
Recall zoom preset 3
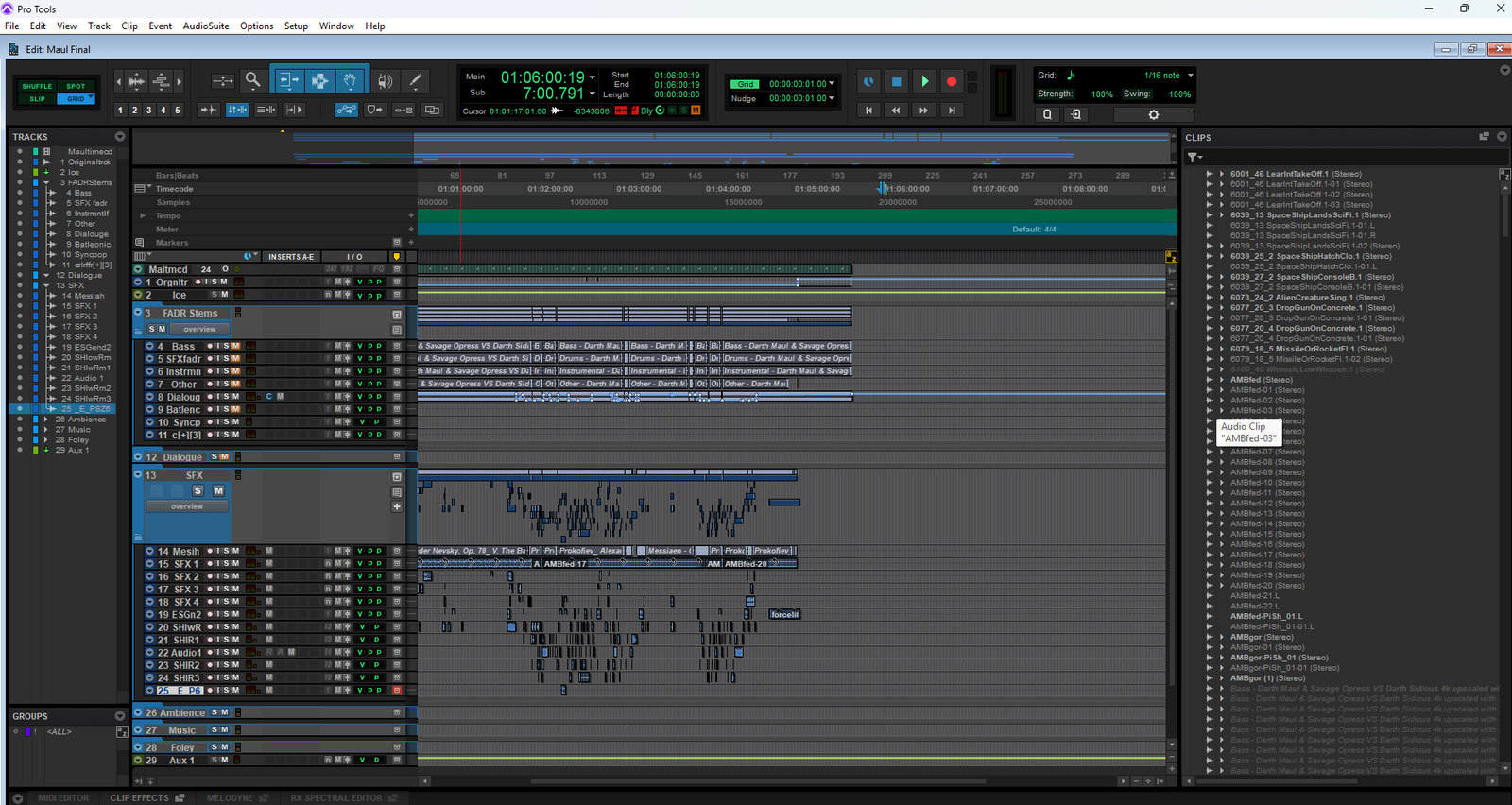coord(148,111)
